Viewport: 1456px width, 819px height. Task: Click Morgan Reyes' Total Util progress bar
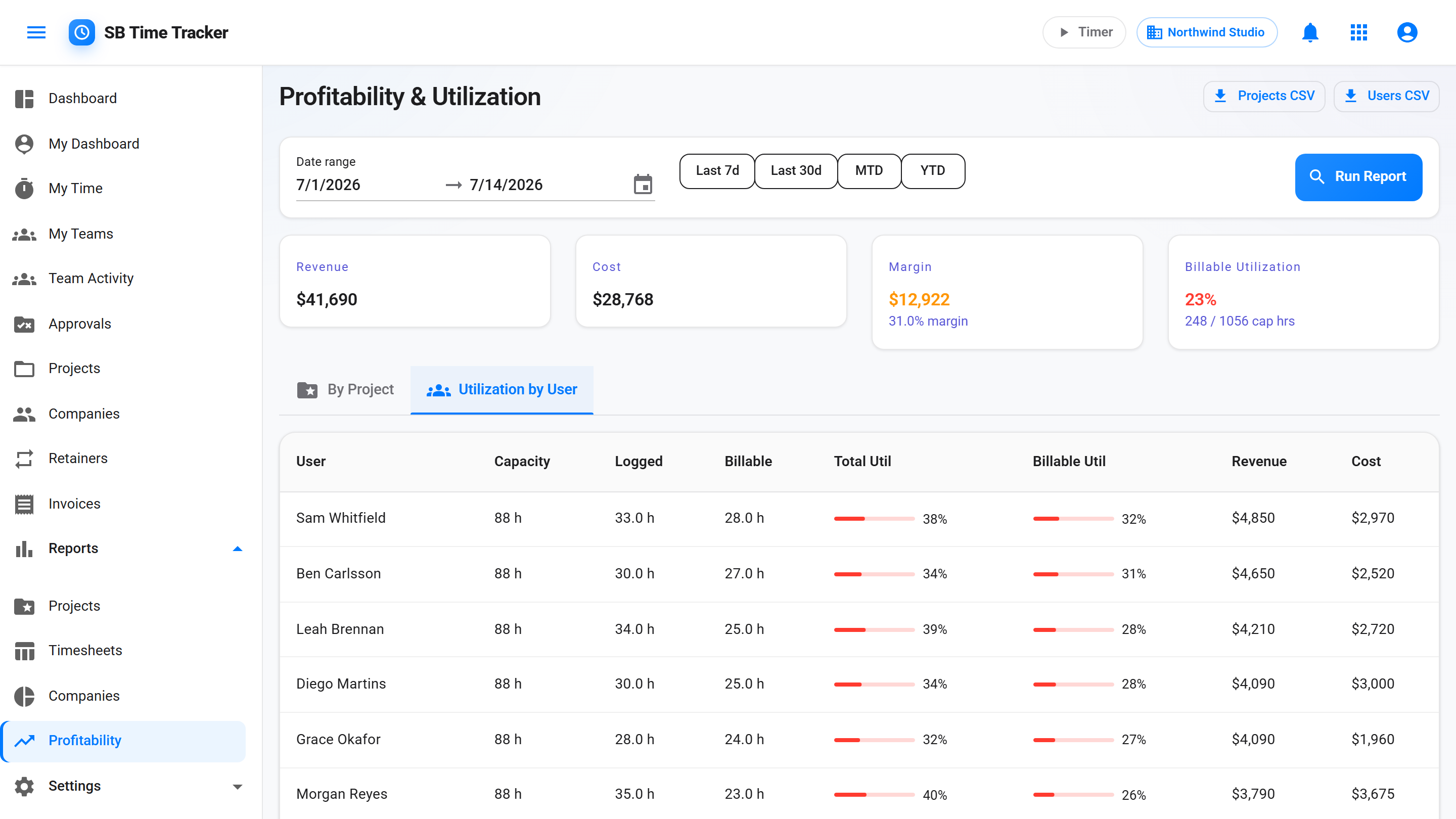click(874, 794)
